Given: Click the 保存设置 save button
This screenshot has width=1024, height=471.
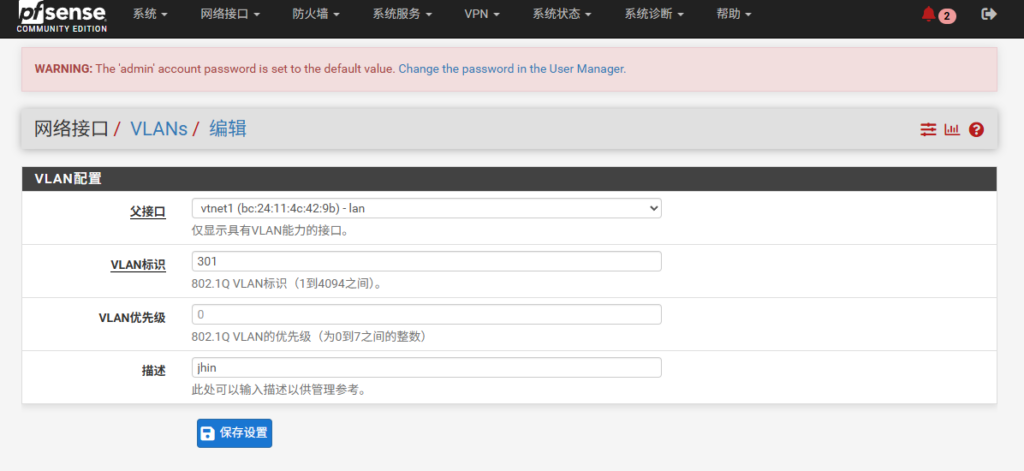Looking at the screenshot, I should pyautogui.click(x=234, y=433).
